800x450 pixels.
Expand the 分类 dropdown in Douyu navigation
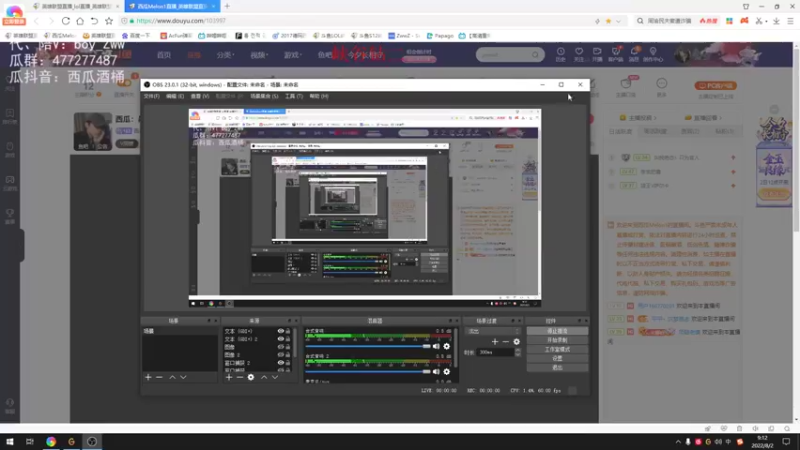(225, 55)
